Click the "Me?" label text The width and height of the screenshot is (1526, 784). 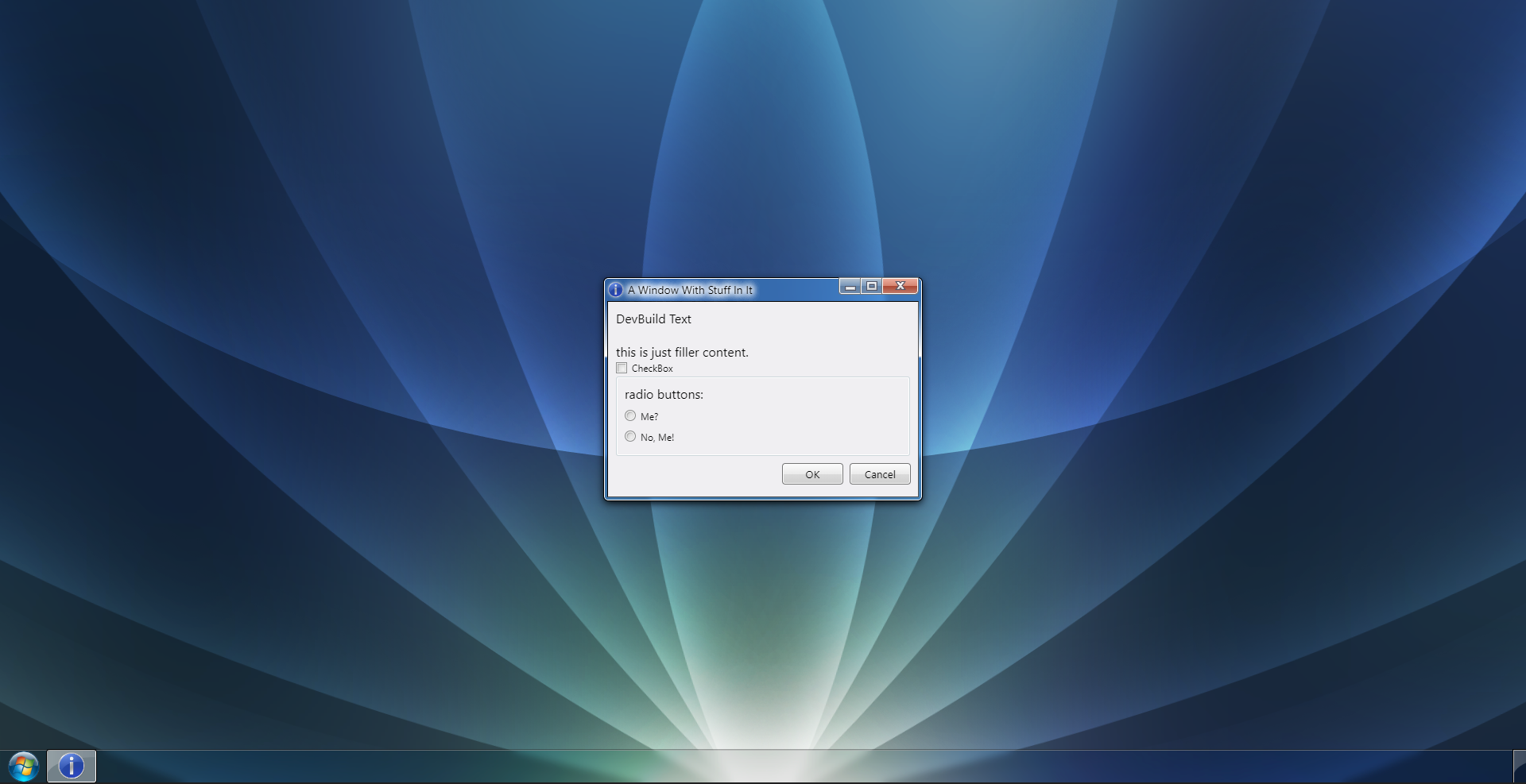649,417
